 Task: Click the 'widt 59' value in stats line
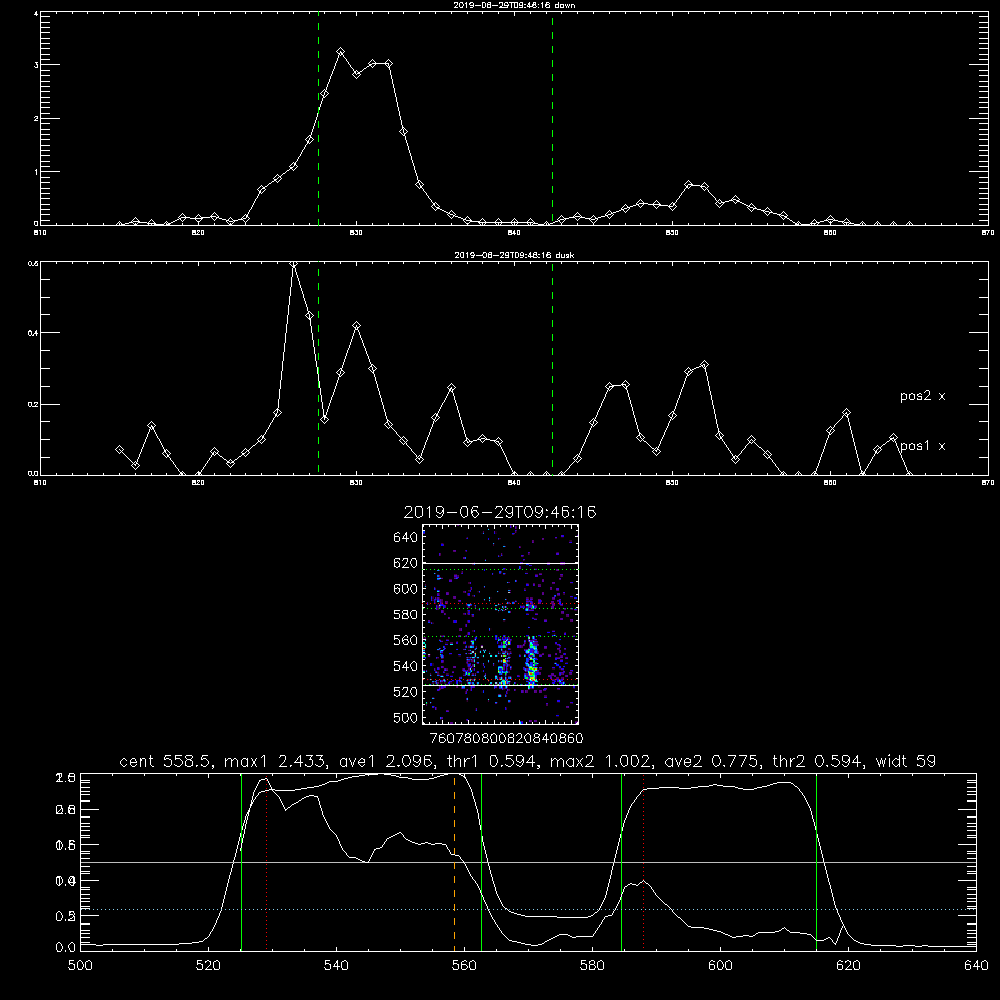coord(906,761)
